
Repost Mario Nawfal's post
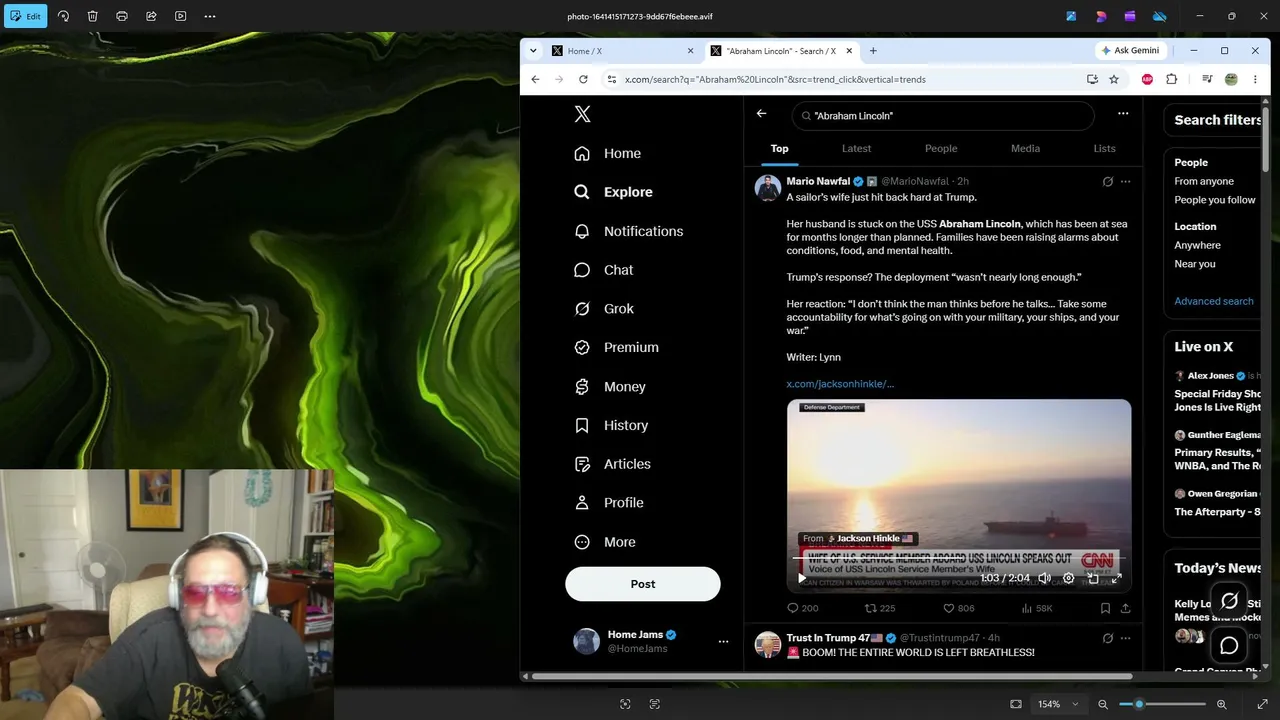pyautogui.click(x=880, y=608)
